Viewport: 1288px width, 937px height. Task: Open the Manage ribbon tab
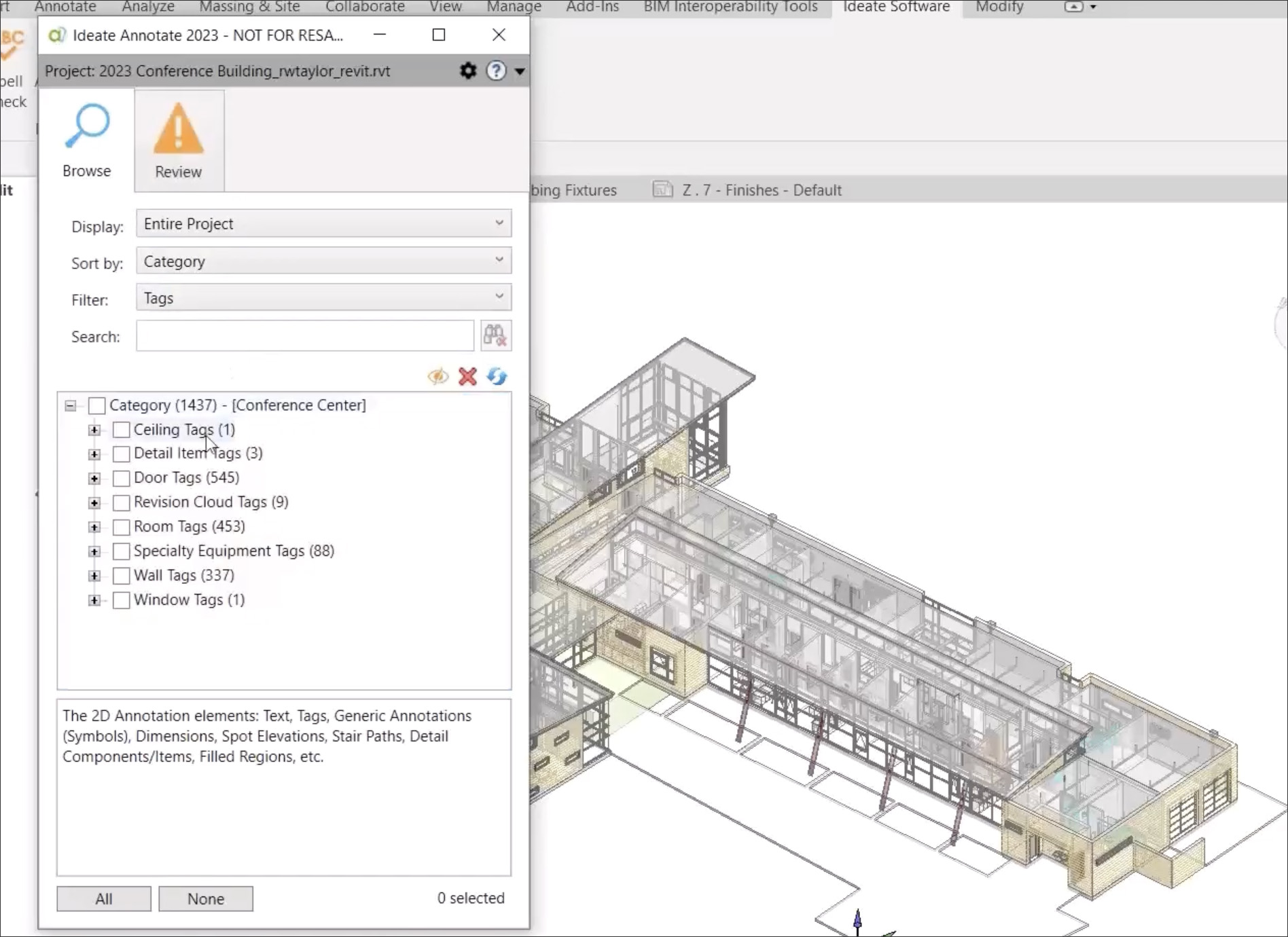(514, 7)
